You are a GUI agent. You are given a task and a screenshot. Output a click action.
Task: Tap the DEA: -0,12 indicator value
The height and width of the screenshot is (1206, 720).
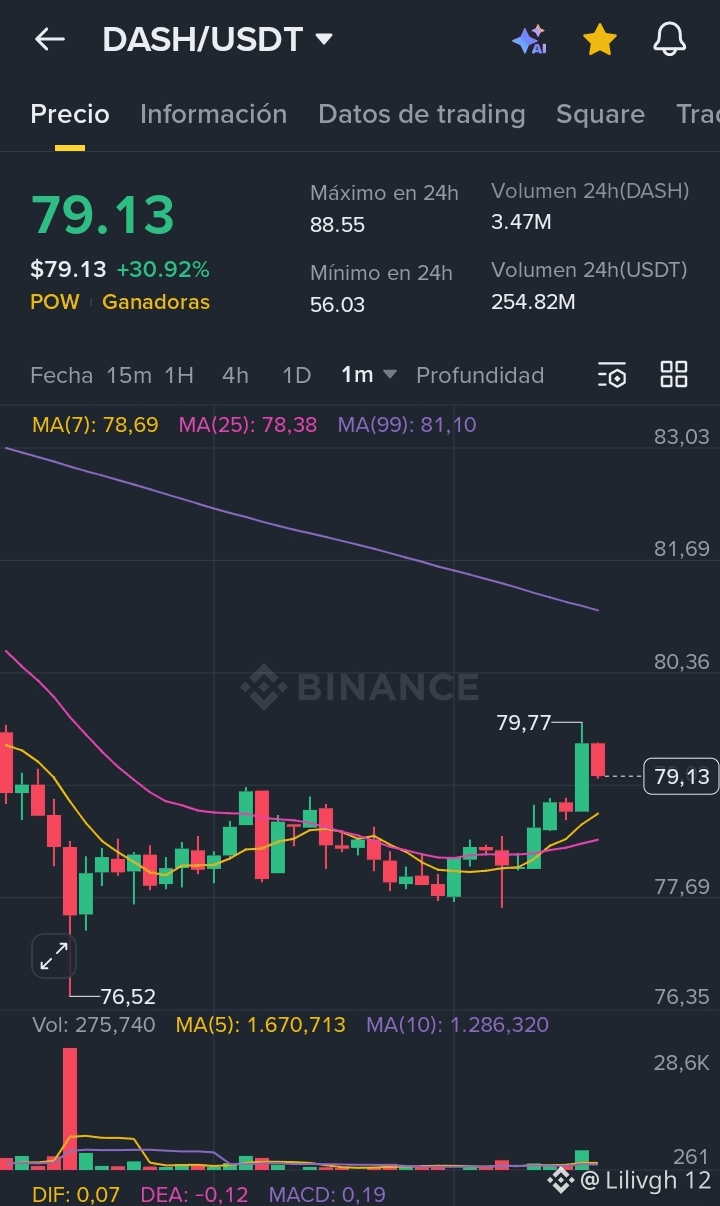194,1194
